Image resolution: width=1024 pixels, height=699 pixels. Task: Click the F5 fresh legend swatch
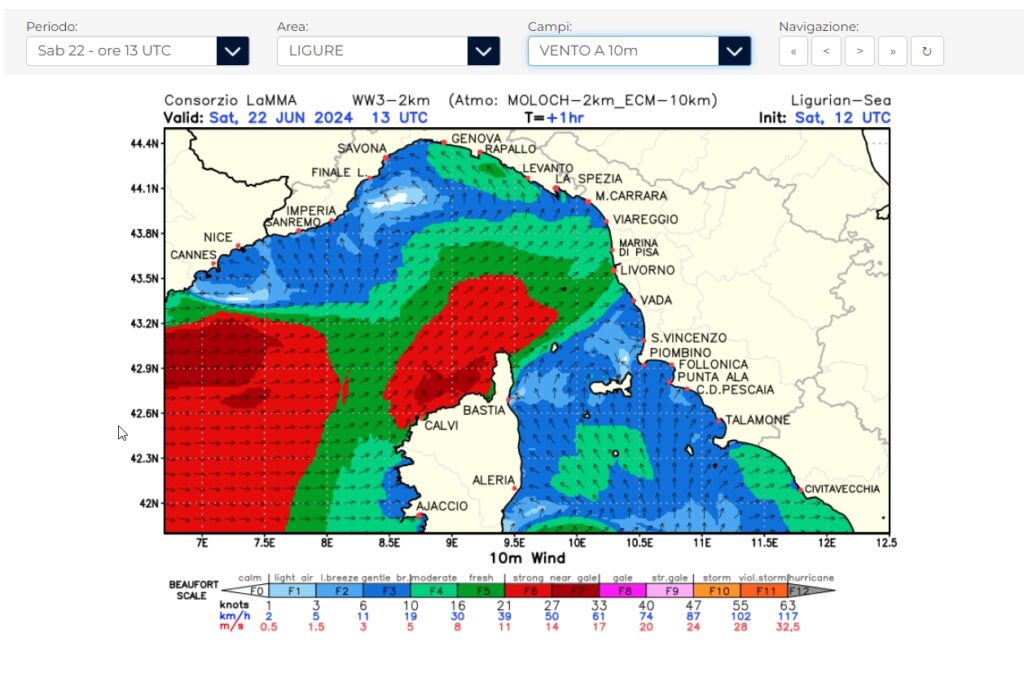tap(481, 591)
